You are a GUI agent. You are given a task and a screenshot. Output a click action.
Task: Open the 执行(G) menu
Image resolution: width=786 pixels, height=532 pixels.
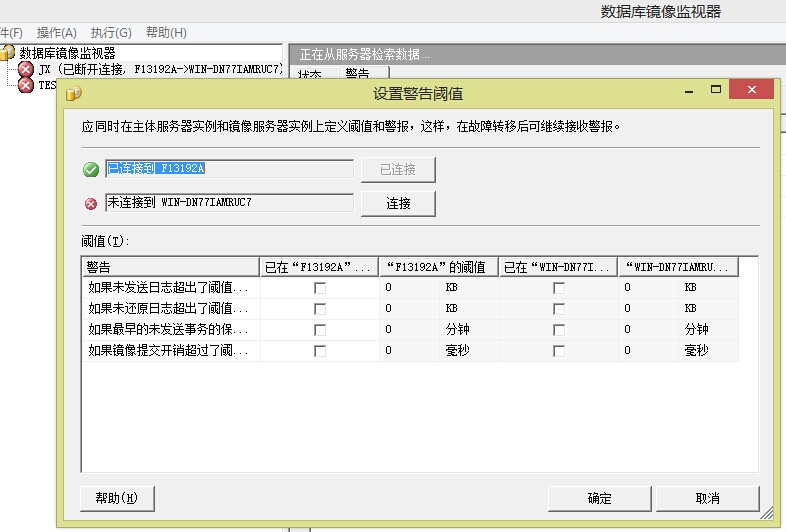[110, 33]
